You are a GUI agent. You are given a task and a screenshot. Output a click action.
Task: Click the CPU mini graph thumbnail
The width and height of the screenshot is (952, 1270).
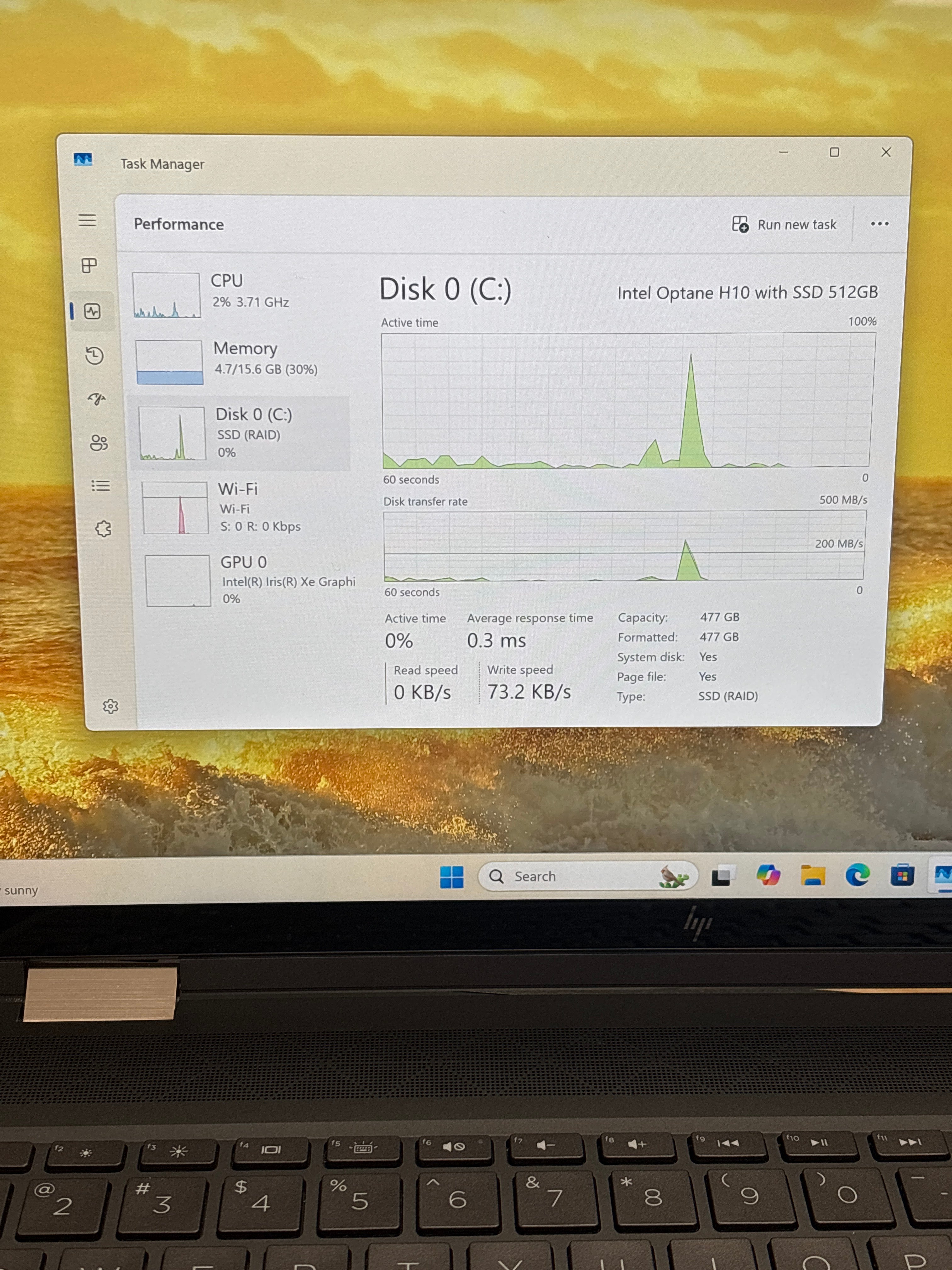(x=167, y=295)
